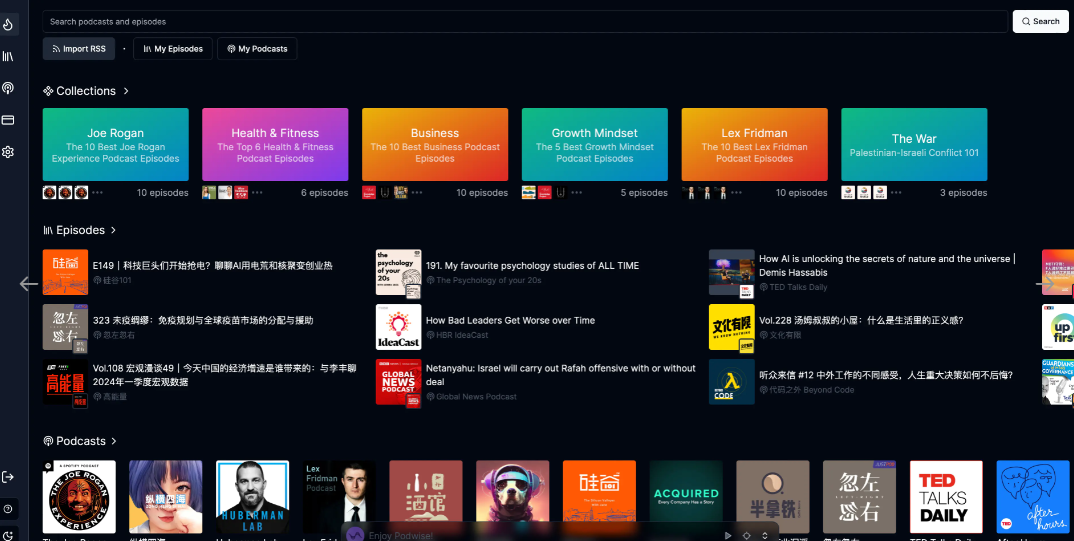The height and width of the screenshot is (541, 1074).
Task: Open Netanyahu Rafah offensive episode
Action: [560, 375]
